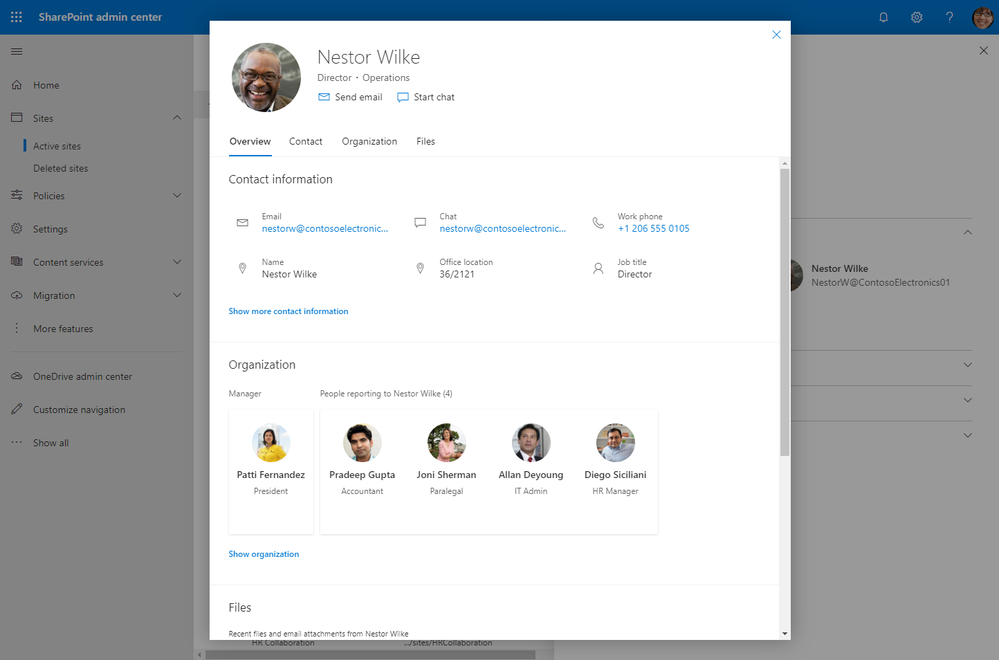Open the signed-in account avatar

pyautogui.click(x=982, y=17)
